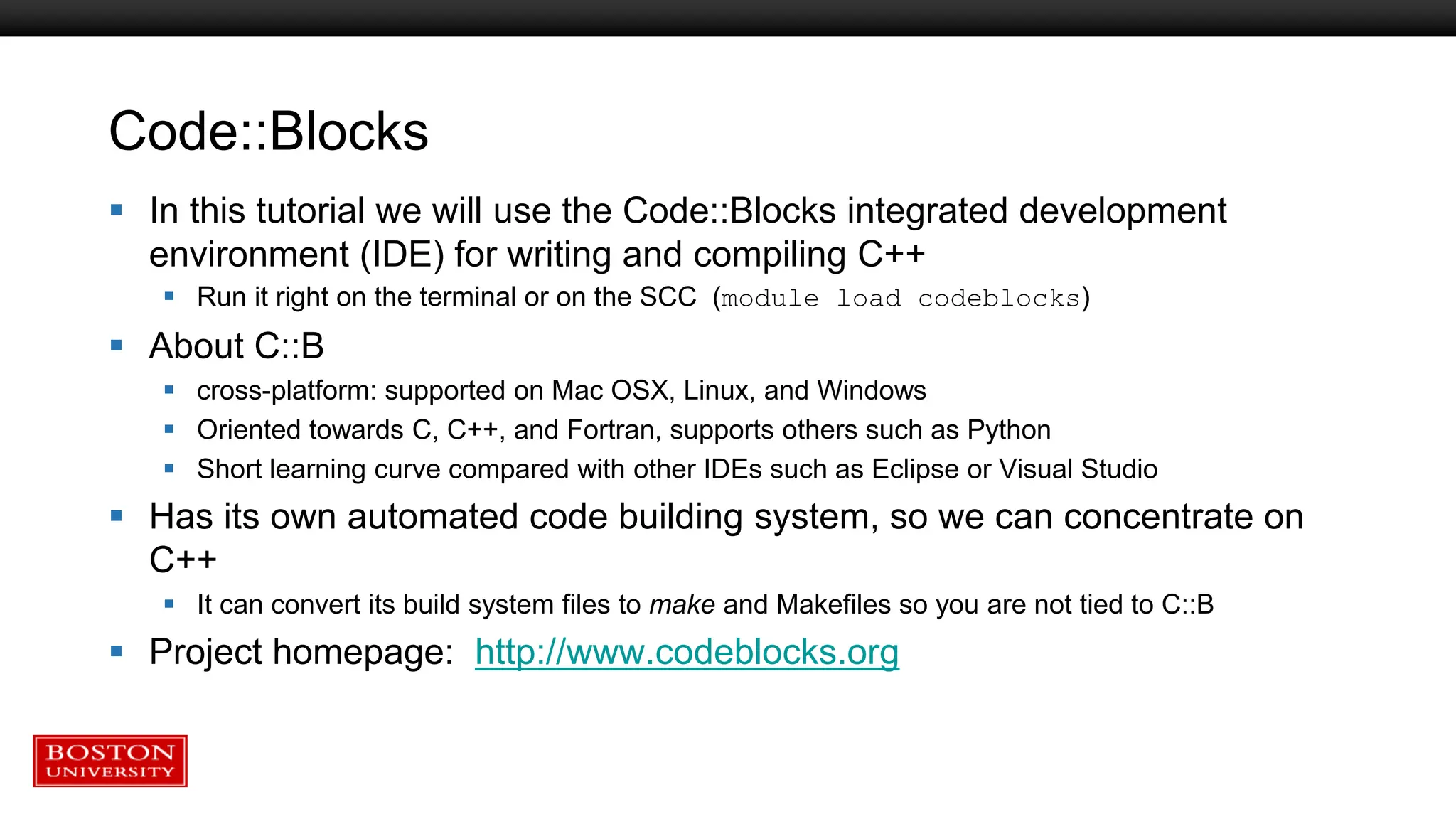This screenshot has height=819, width=1456.
Task: Click the bullet beside "Has its own automated"
Action: 117,516
